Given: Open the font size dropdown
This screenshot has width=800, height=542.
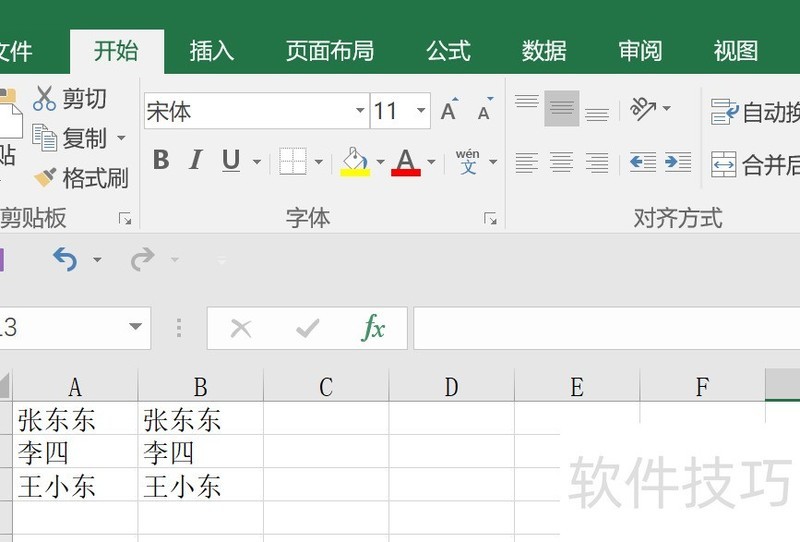Looking at the screenshot, I should (421, 110).
